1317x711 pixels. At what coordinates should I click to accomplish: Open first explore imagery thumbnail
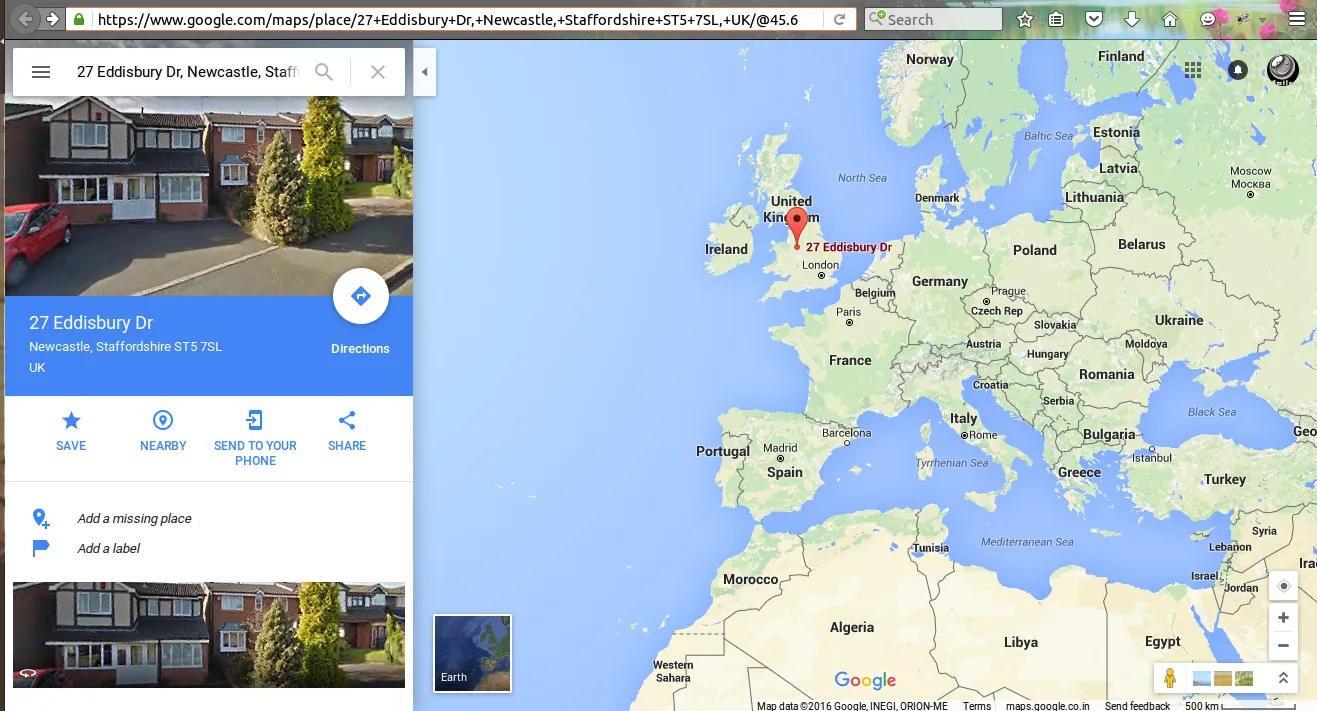click(1201, 678)
